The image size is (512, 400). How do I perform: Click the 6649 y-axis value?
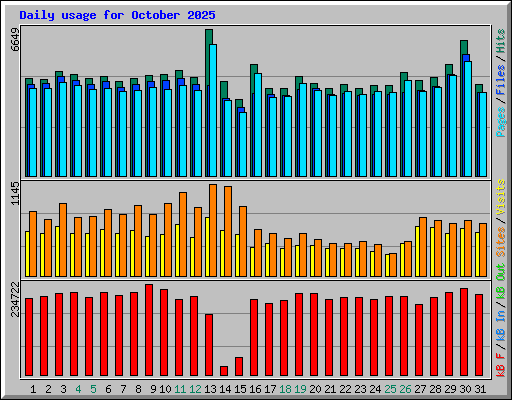click(15, 39)
